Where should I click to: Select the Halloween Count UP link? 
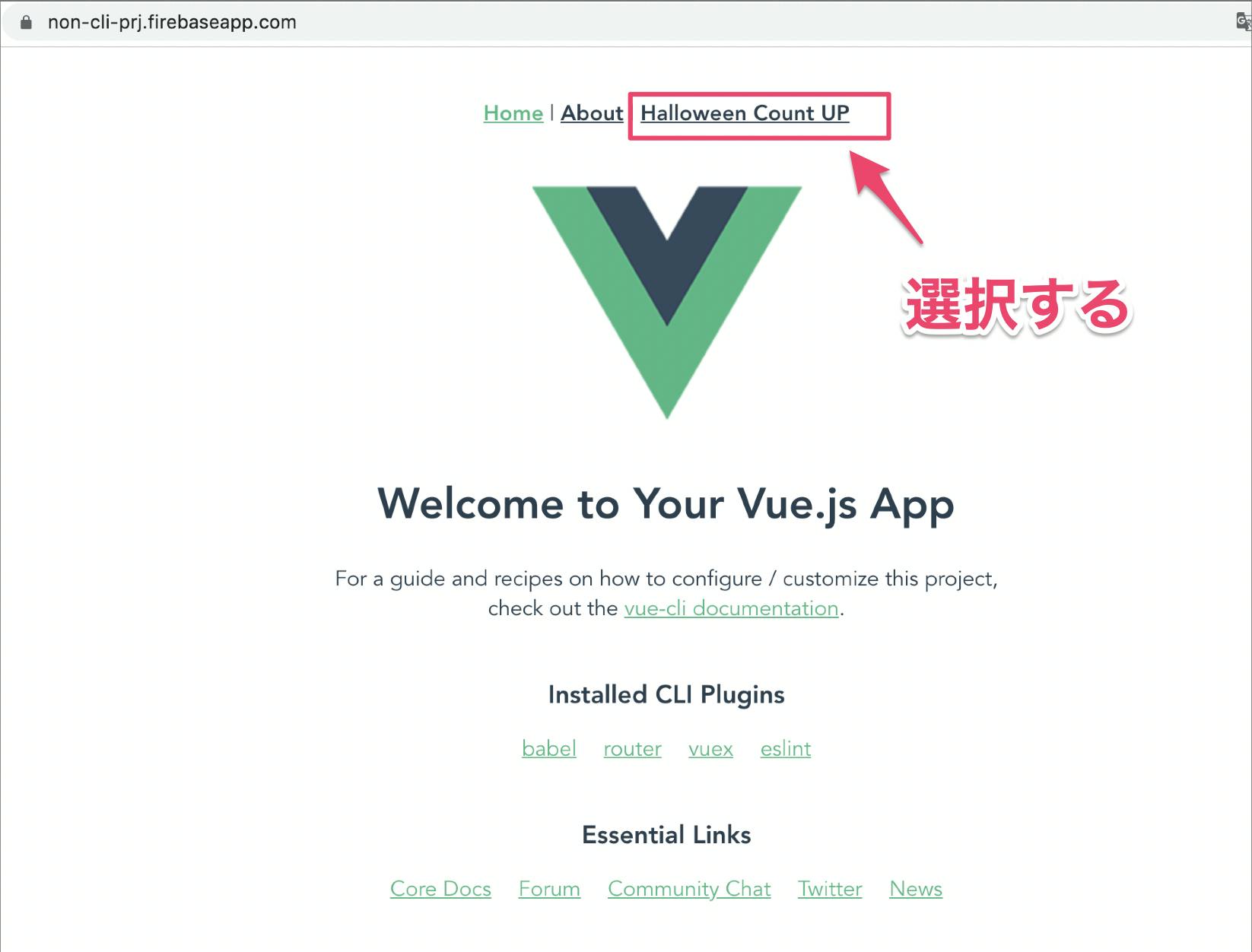745,113
